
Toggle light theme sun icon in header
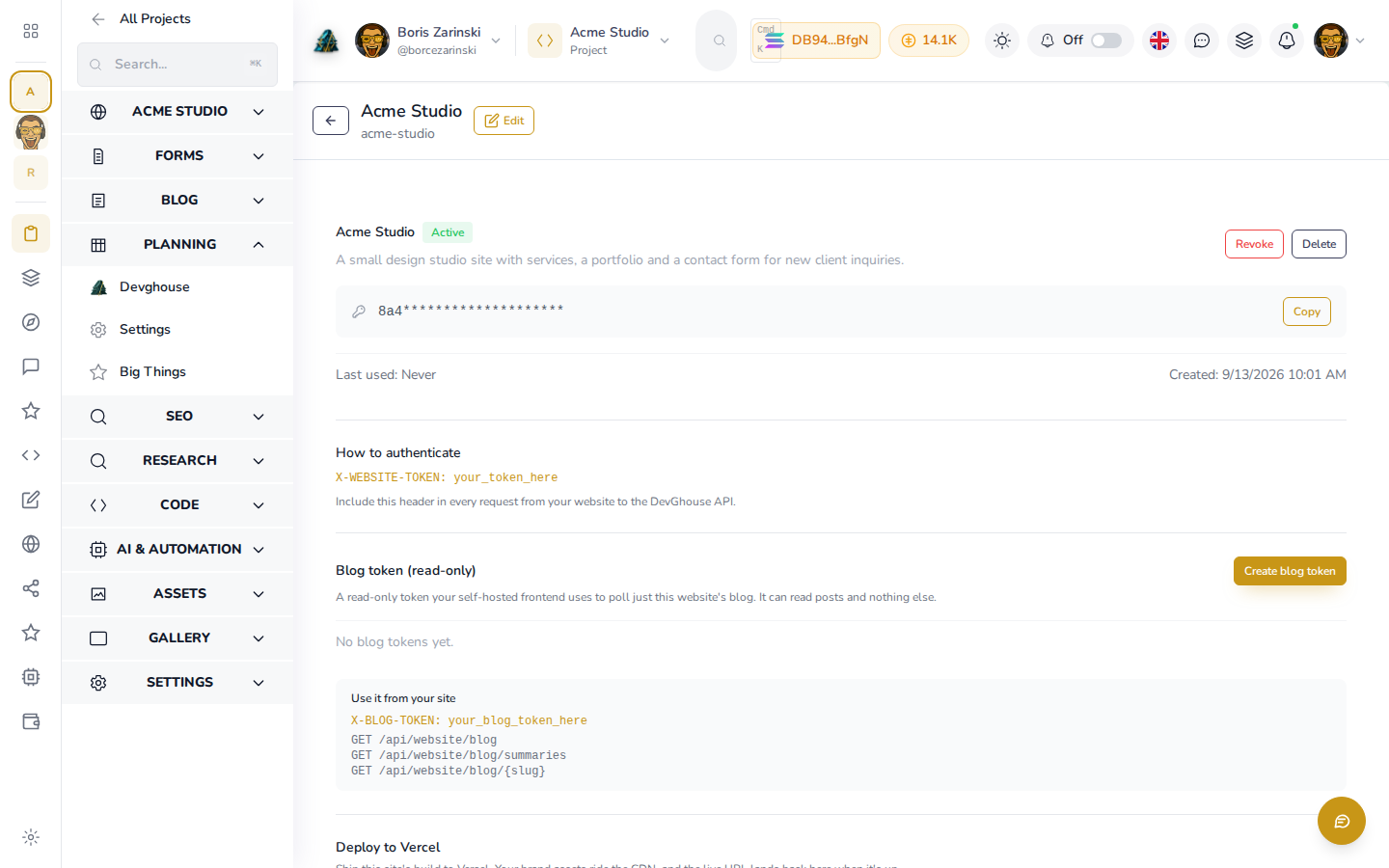(x=1002, y=41)
